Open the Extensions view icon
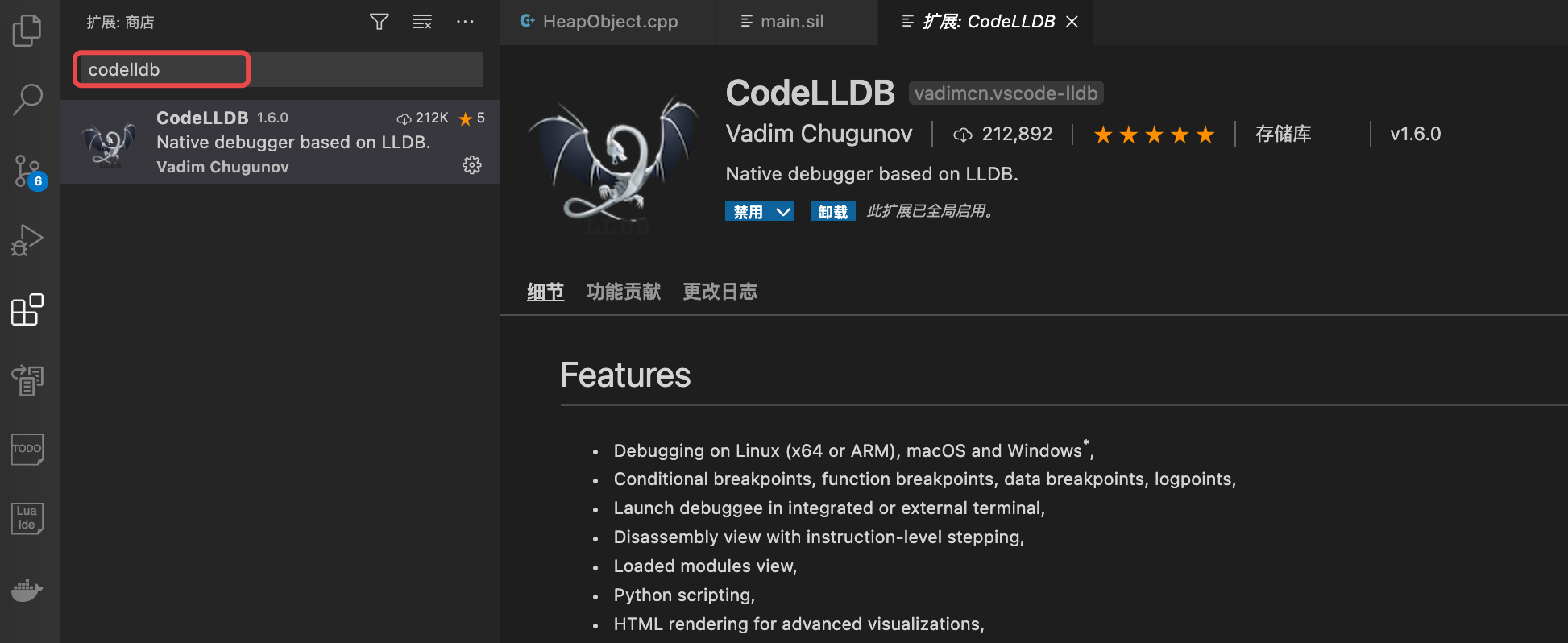Viewport: 1568px width, 643px height. pos(27,310)
